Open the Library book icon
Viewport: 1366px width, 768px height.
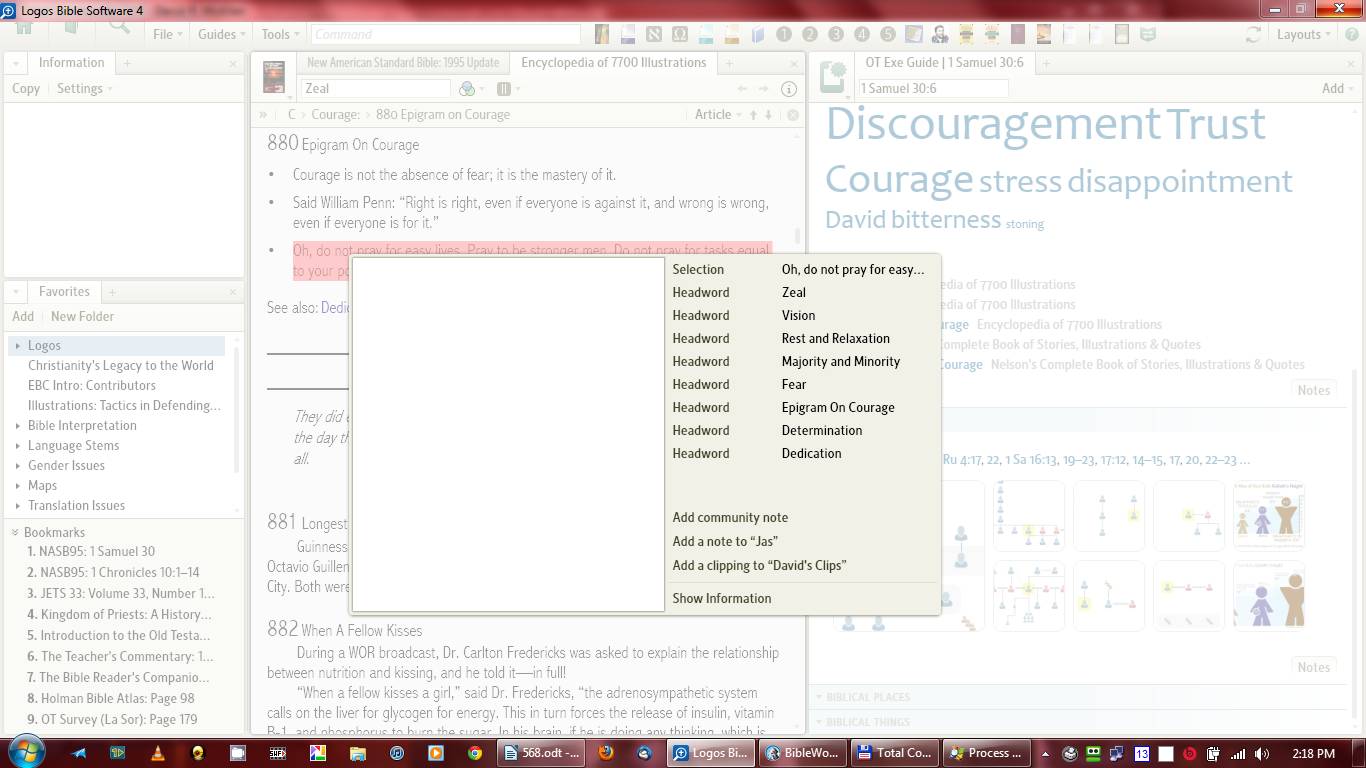70,28
